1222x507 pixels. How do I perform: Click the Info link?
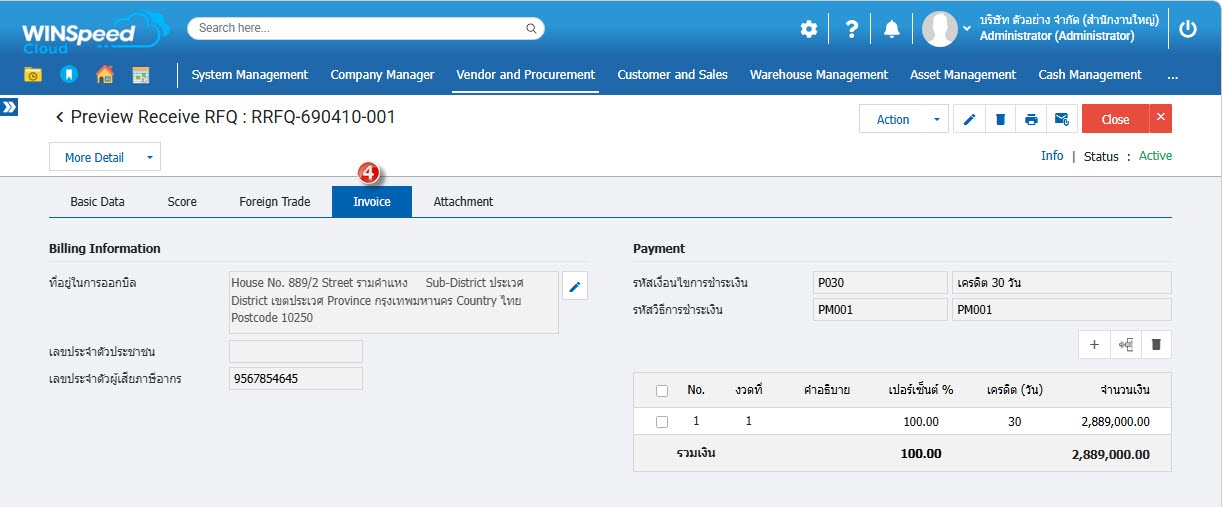click(1051, 156)
